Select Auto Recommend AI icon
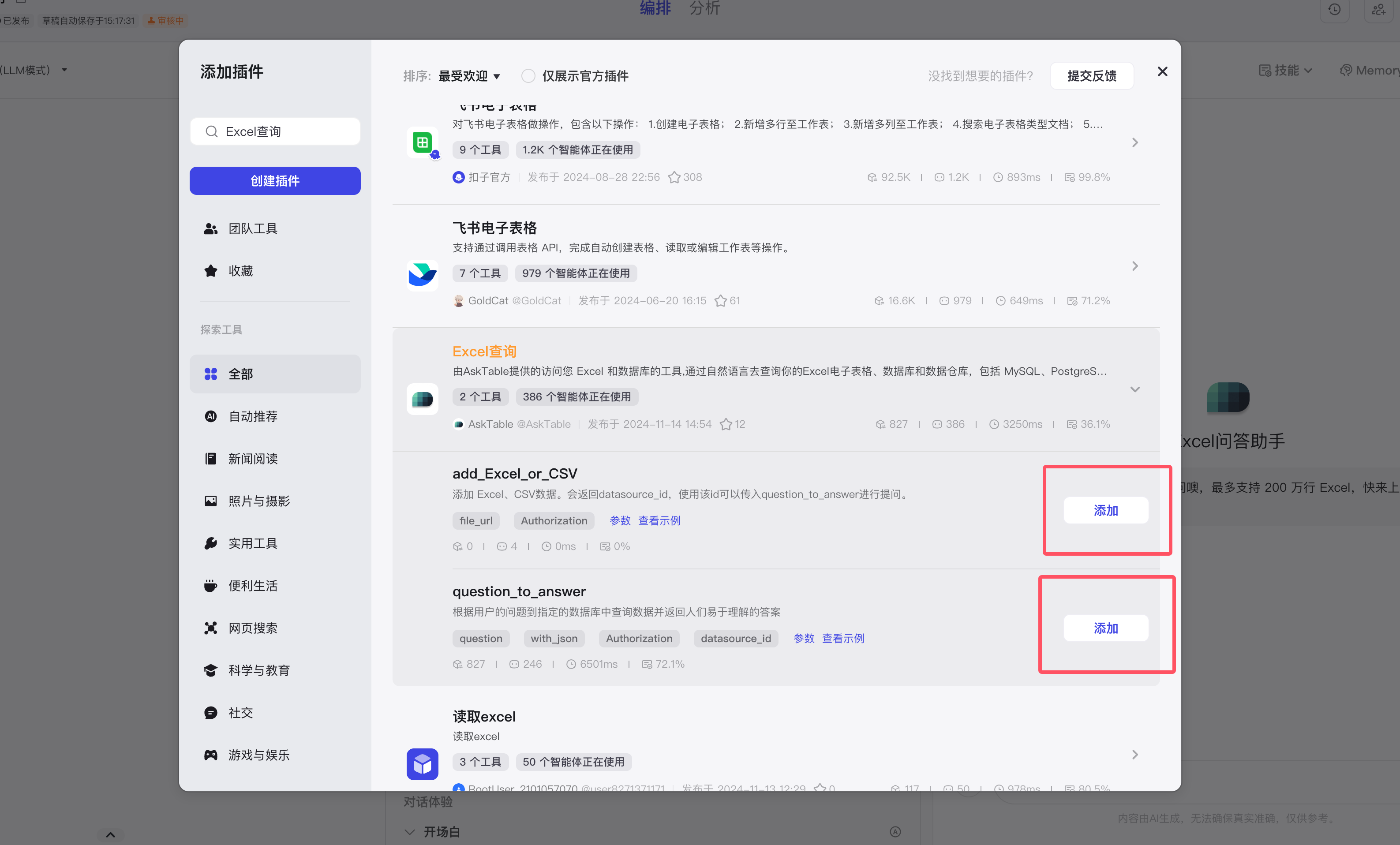Screen dimensions: 1400x845 point(211,416)
